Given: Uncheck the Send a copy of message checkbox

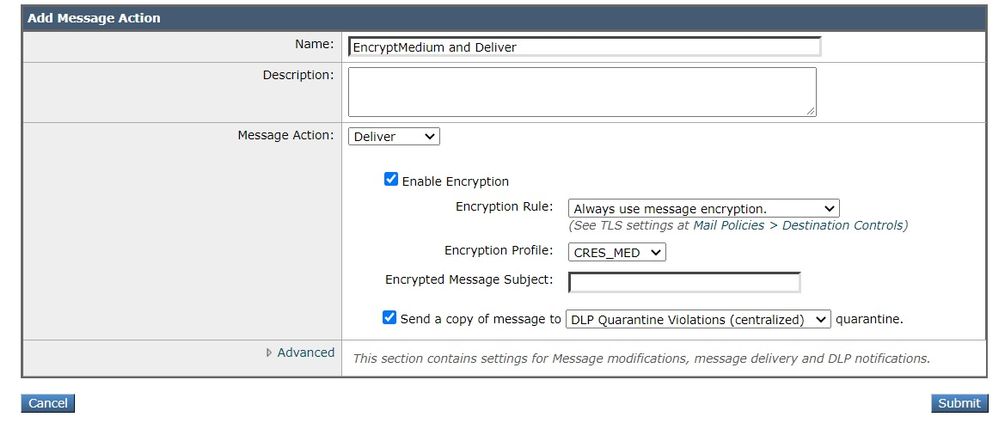Looking at the screenshot, I should (389, 318).
